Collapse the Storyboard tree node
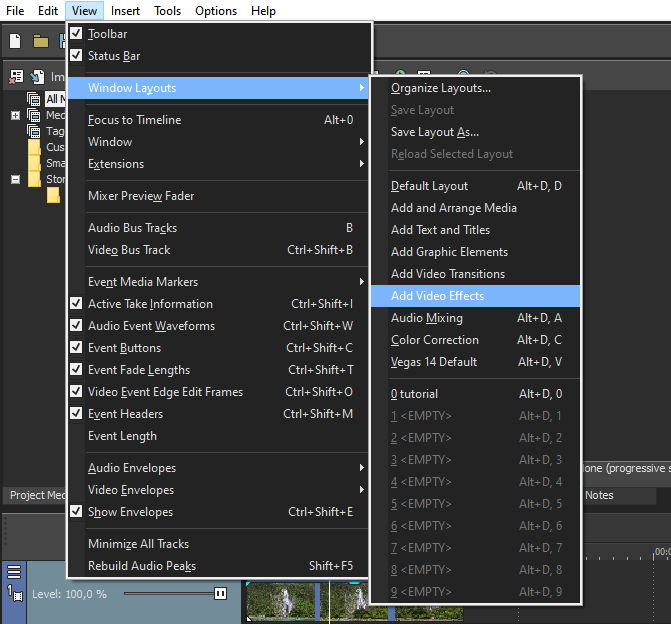This screenshot has height=624, width=671. 16,180
